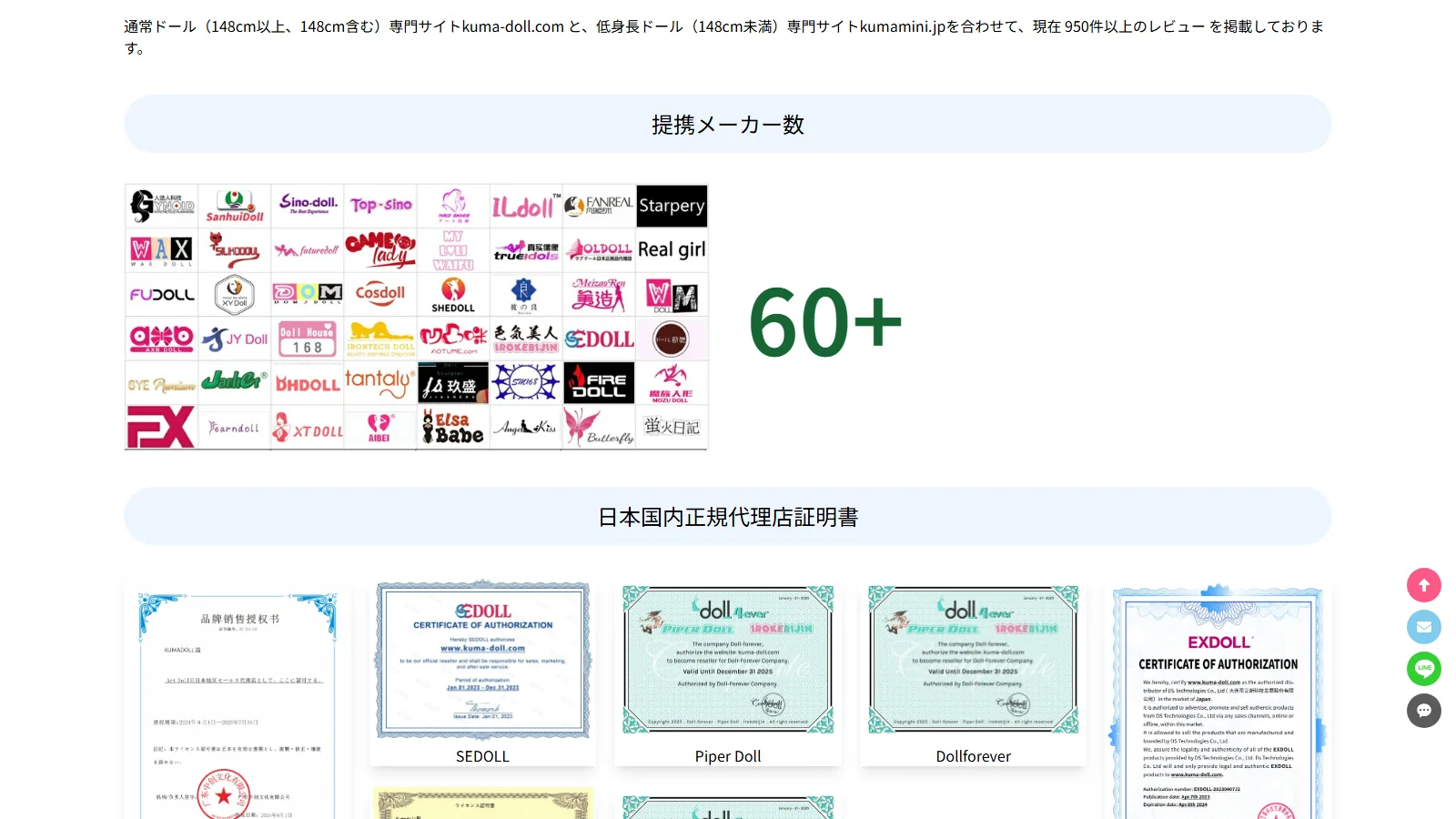Click the FIRE DOLL brand logo
This screenshot has height=819, width=1456.
pyautogui.click(x=599, y=382)
